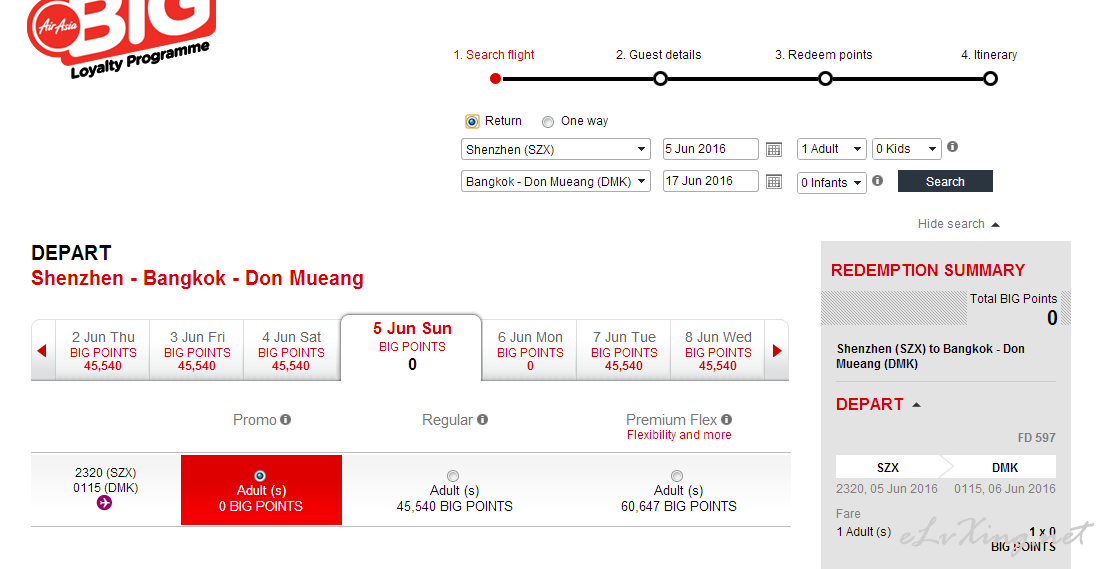Click the Regular fare info icon

tap(482, 419)
